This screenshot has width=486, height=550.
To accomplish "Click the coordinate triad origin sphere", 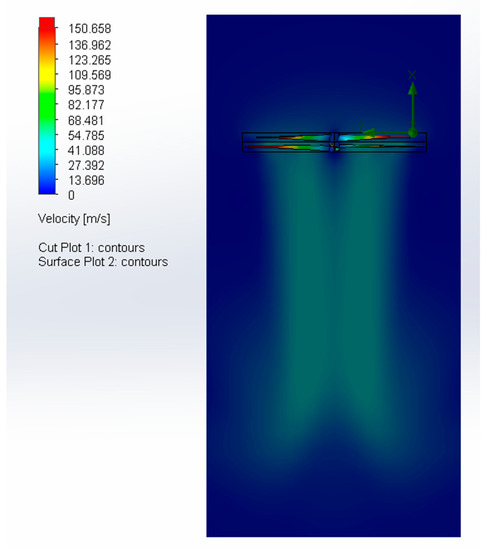I will [413, 133].
